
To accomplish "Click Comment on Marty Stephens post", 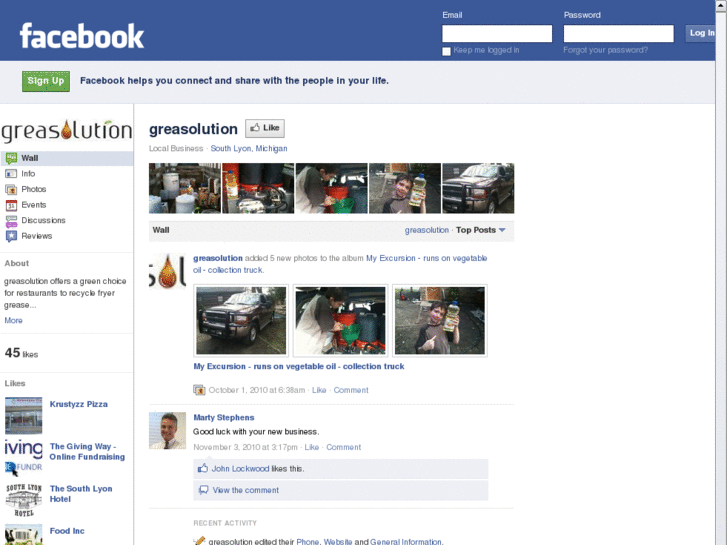I will pos(344,447).
